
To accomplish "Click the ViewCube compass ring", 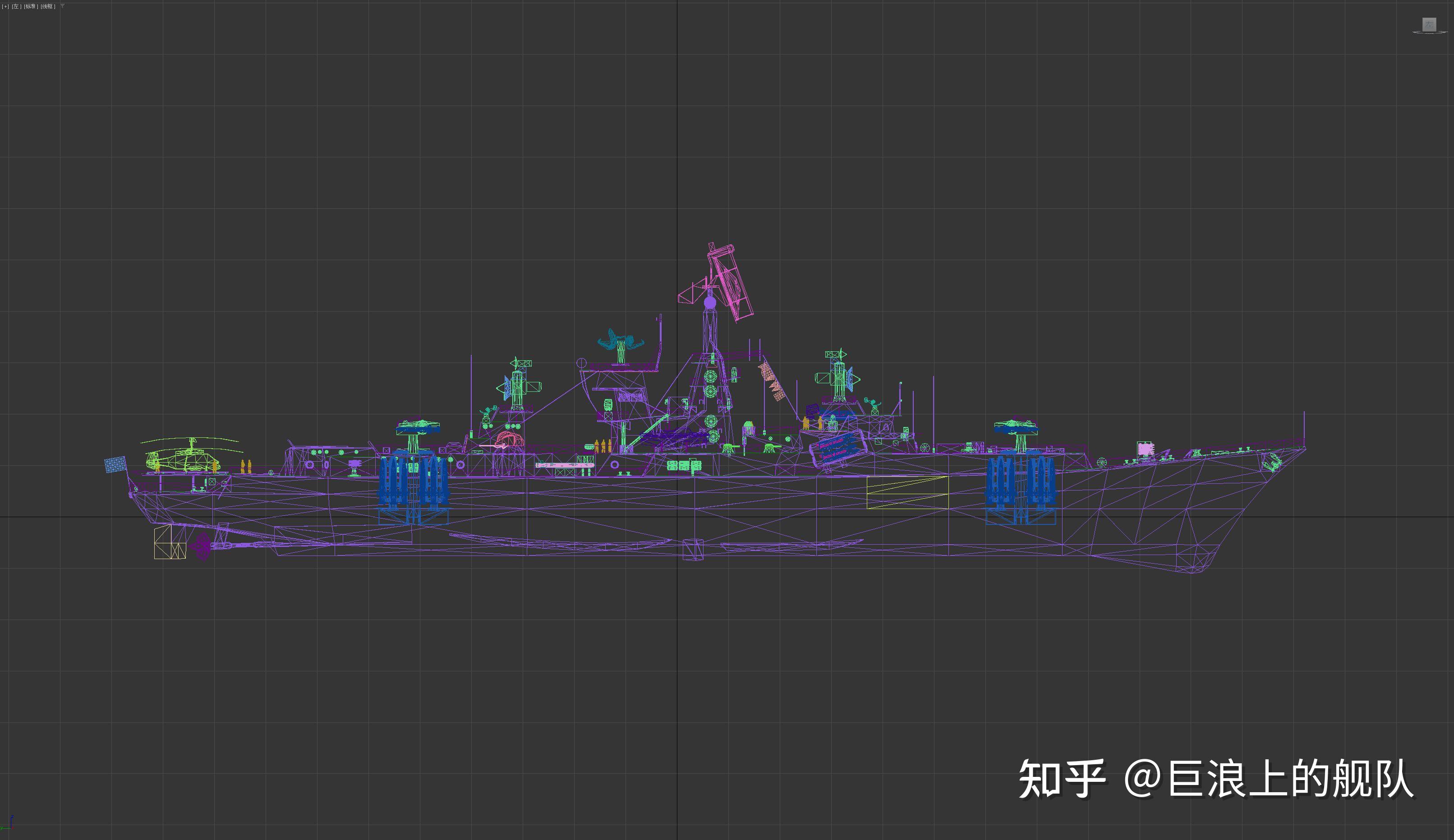I will (x=1429, y=32).
